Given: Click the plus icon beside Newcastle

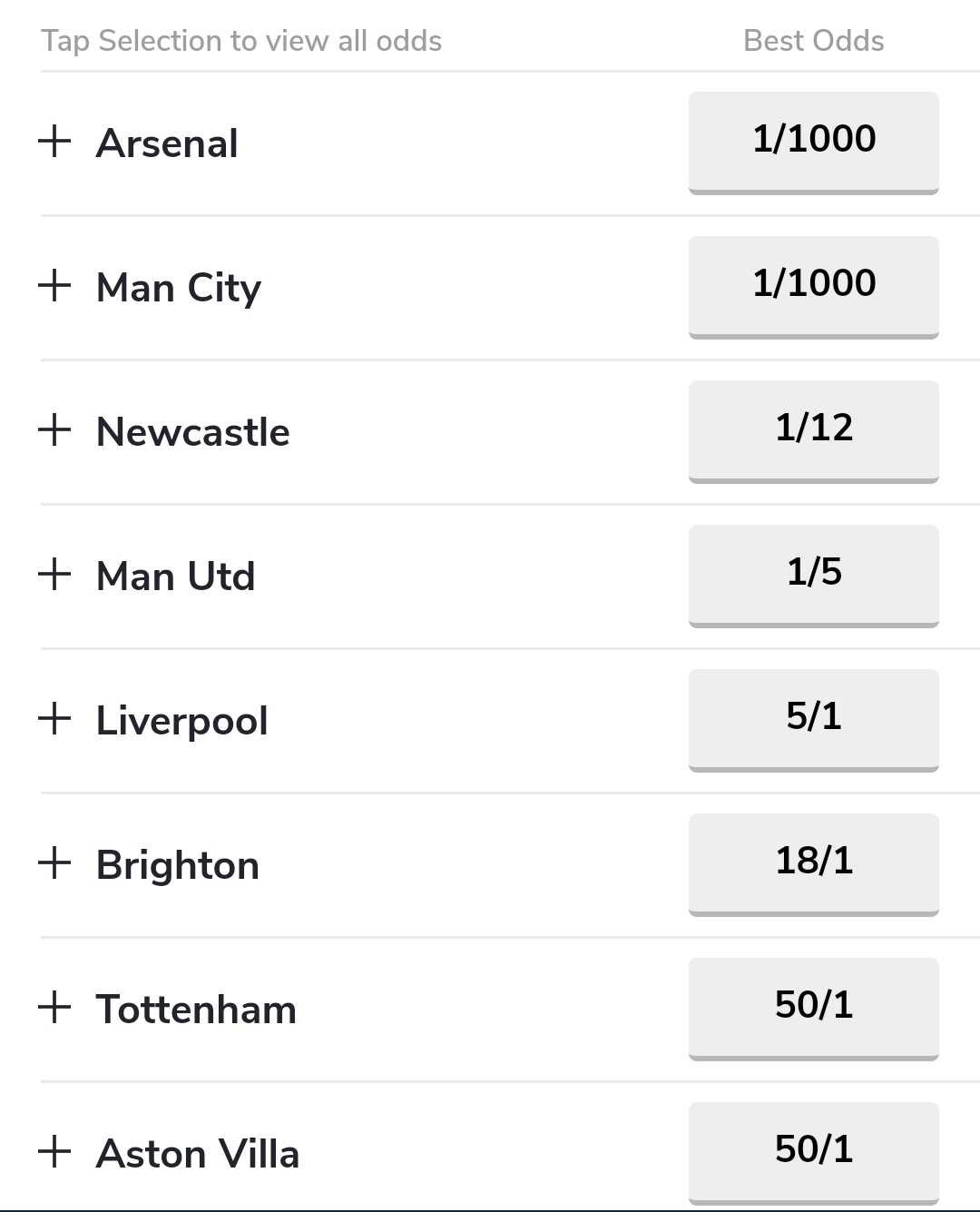Looking at the screenshot, I should point(54,429).
